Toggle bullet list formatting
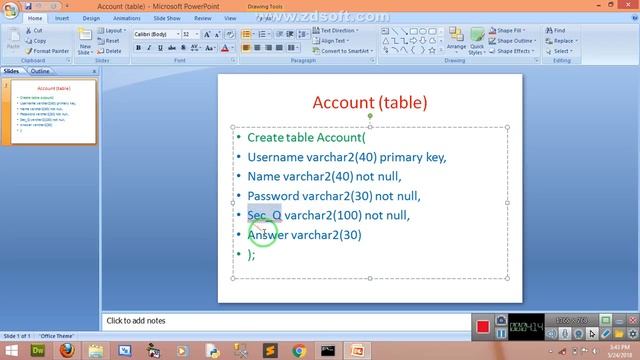 (x=247, y=34)
